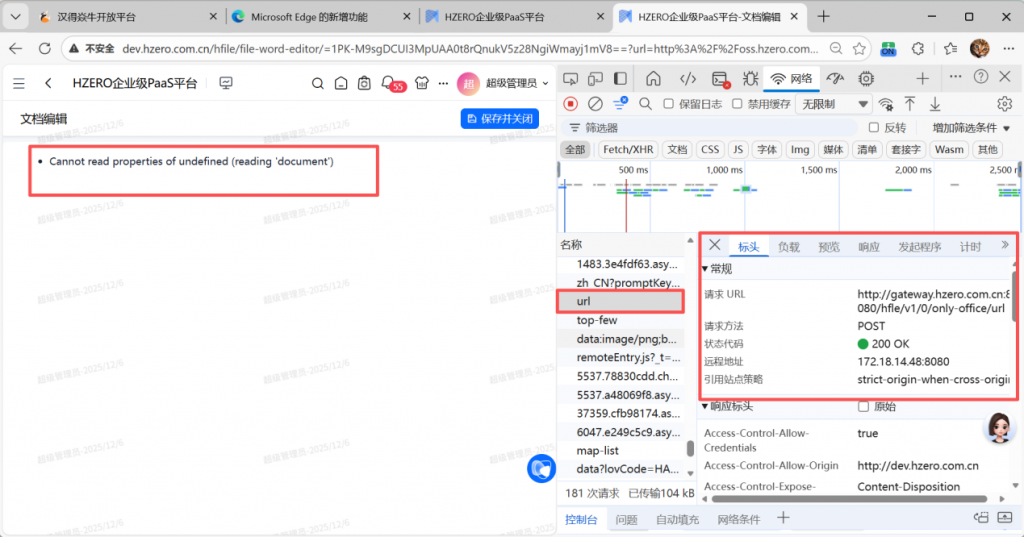Switch to the 响应 tab in request details
The width and height of the screenshot is (1024, 537).
click(x=868, y=247)
